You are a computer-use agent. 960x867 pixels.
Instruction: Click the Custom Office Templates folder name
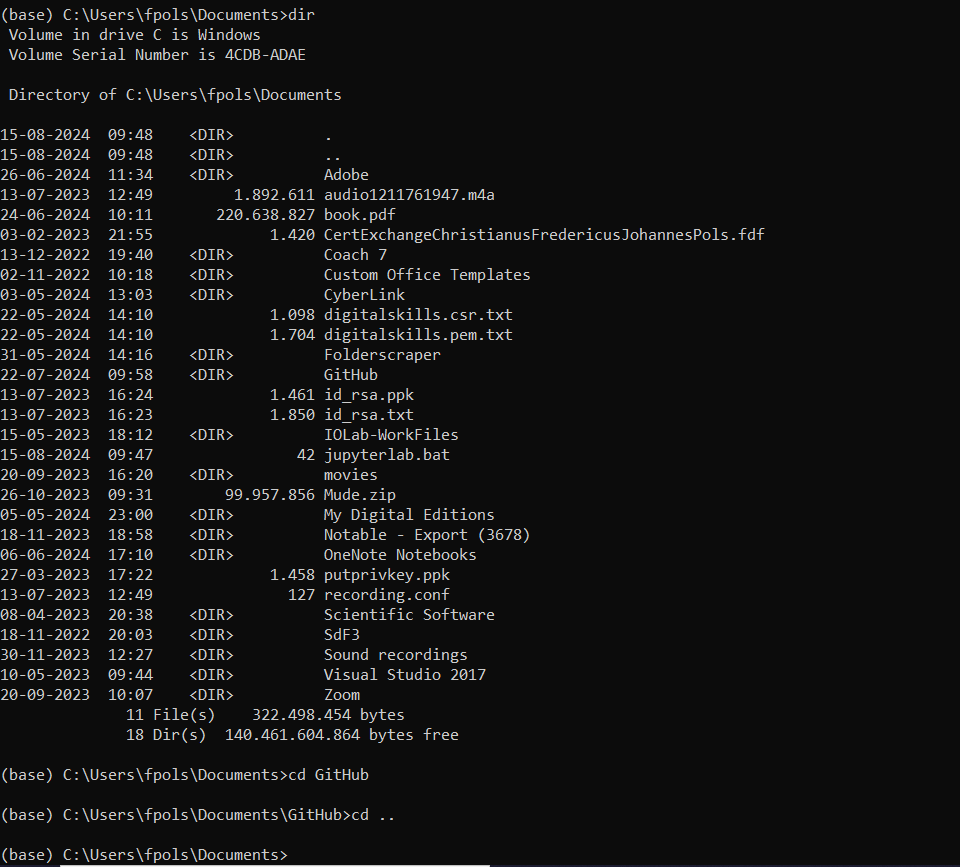point(427,275)
